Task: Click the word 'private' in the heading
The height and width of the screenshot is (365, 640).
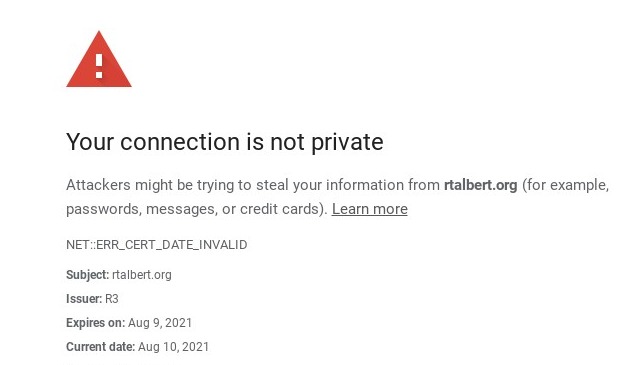Action: pos(347,142)
